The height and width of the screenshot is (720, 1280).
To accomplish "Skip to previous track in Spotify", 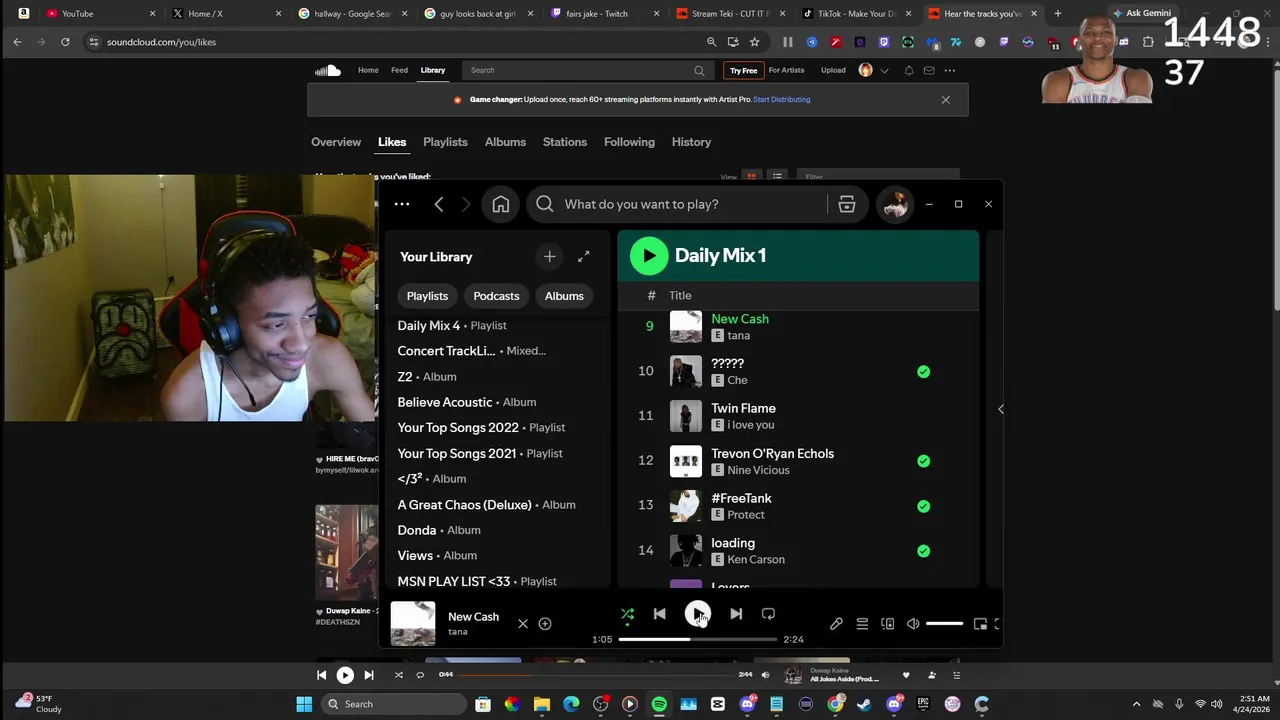I will click(659, 614).
